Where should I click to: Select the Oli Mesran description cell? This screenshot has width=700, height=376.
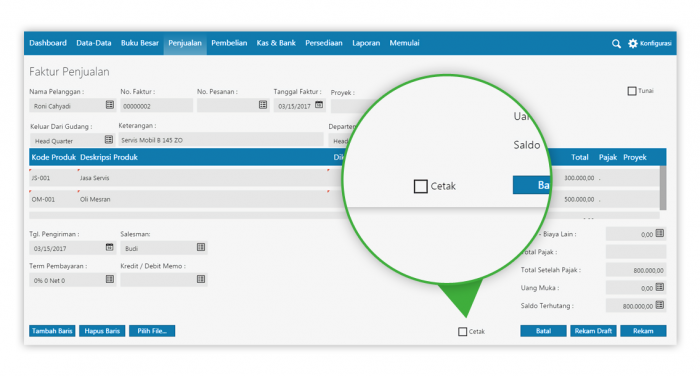[x=203, y=199]
